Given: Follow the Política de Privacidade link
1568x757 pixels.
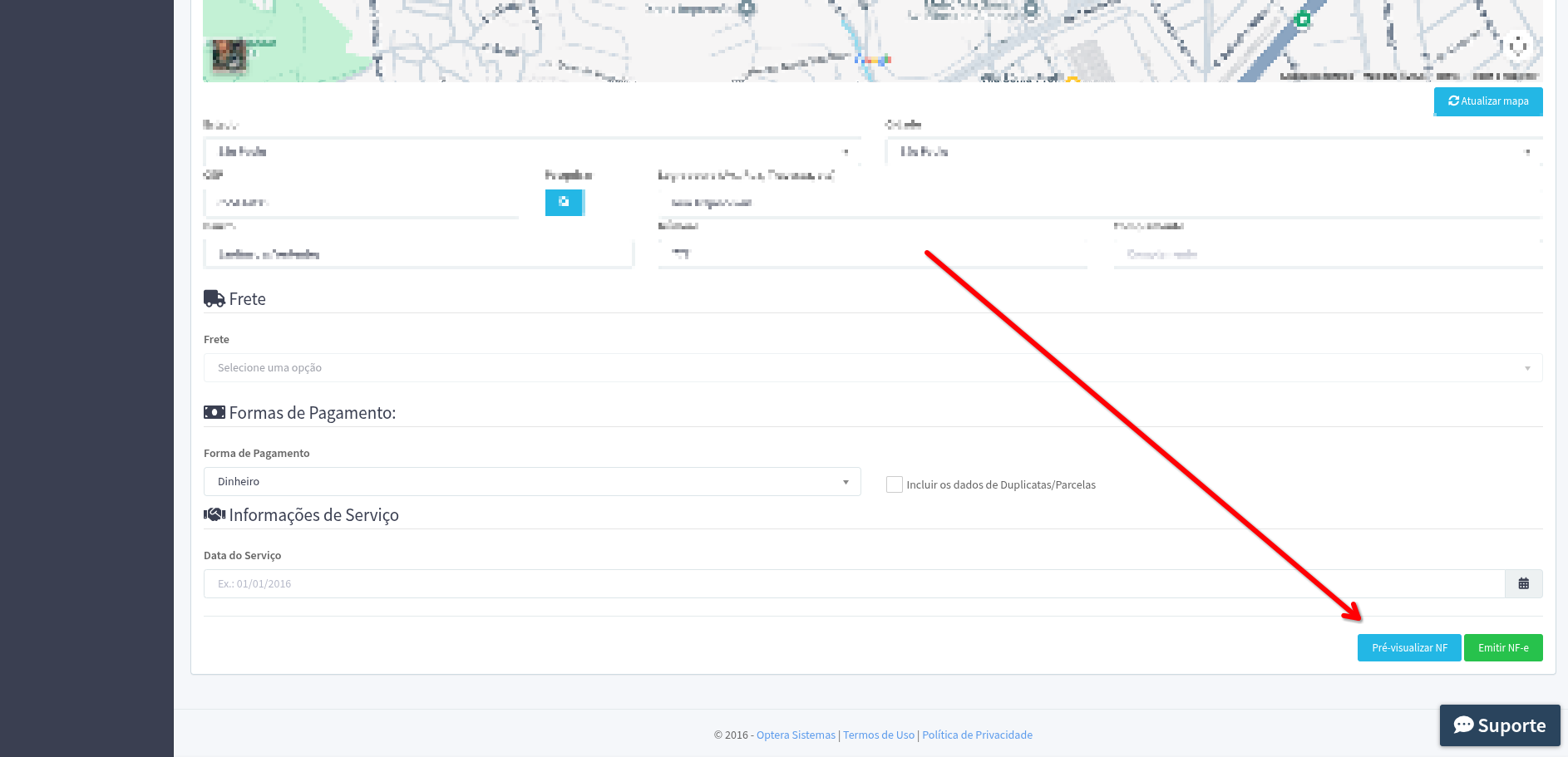Looking at the screenshot, I should click(977, 735).
